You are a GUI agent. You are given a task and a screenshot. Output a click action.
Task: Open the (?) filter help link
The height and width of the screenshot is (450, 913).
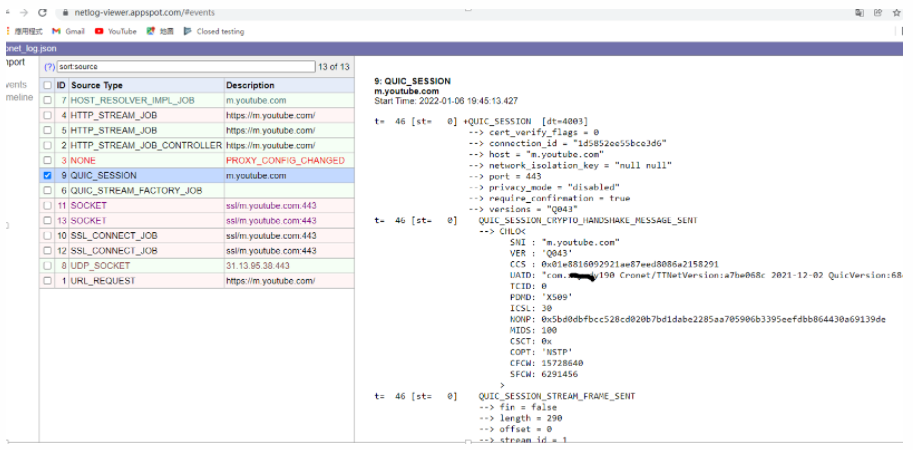coord(49,67)
